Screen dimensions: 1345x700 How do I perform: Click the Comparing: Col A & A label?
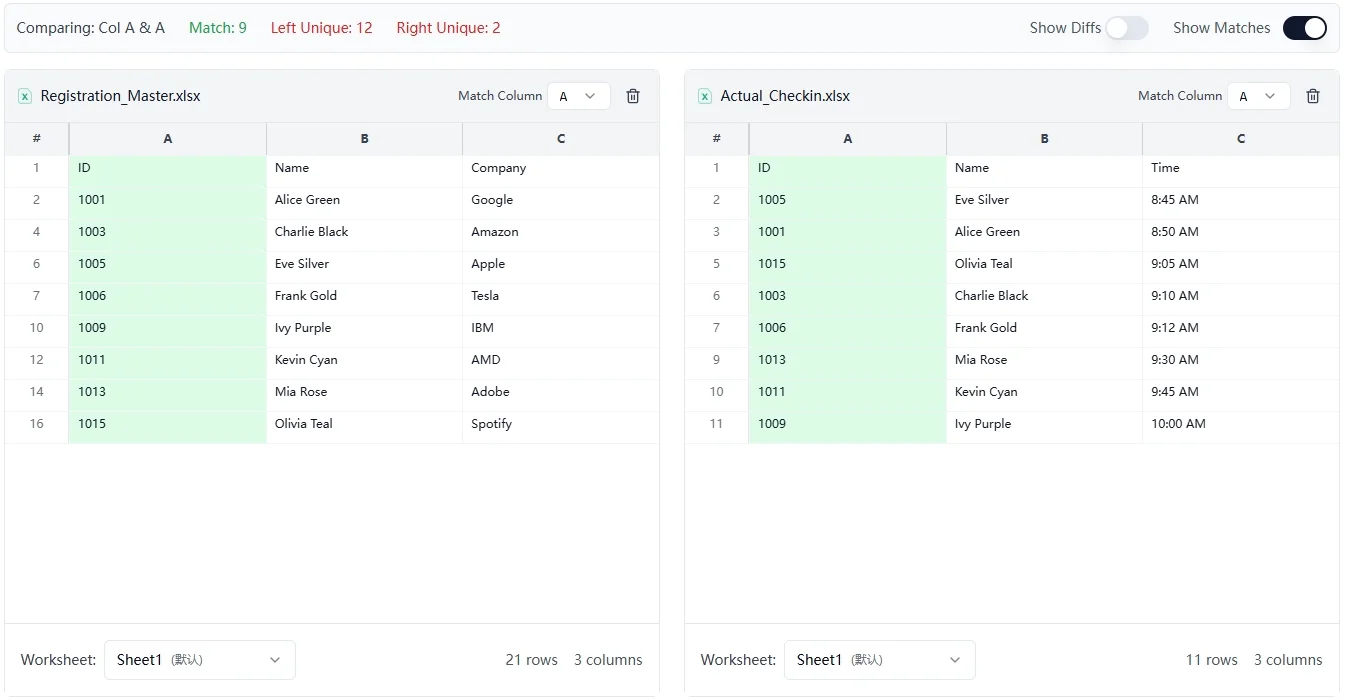[91, 27]
